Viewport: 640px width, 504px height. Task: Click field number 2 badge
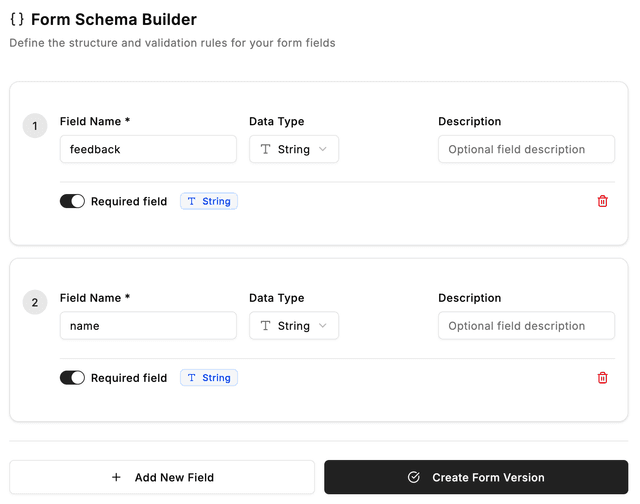pos(35,302)
